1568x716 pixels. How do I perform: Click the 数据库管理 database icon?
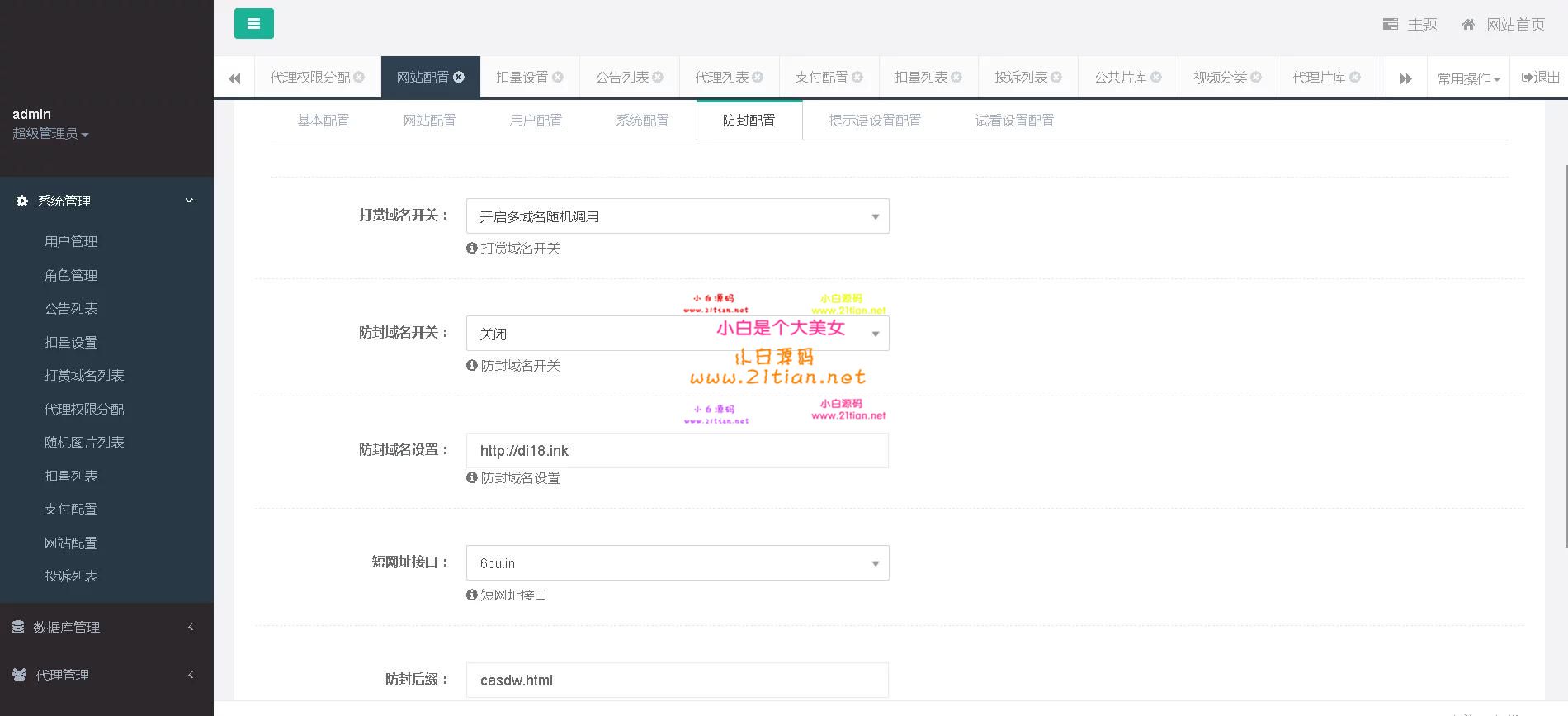[x=18, y=628]
